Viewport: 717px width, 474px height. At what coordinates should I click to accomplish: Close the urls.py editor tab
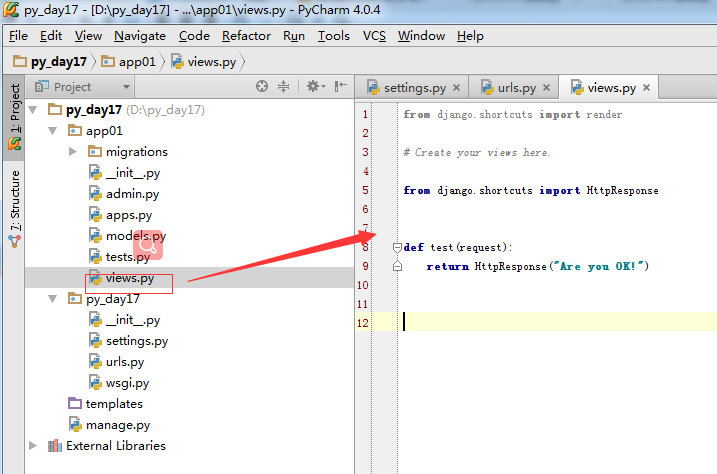pos(548,88)
